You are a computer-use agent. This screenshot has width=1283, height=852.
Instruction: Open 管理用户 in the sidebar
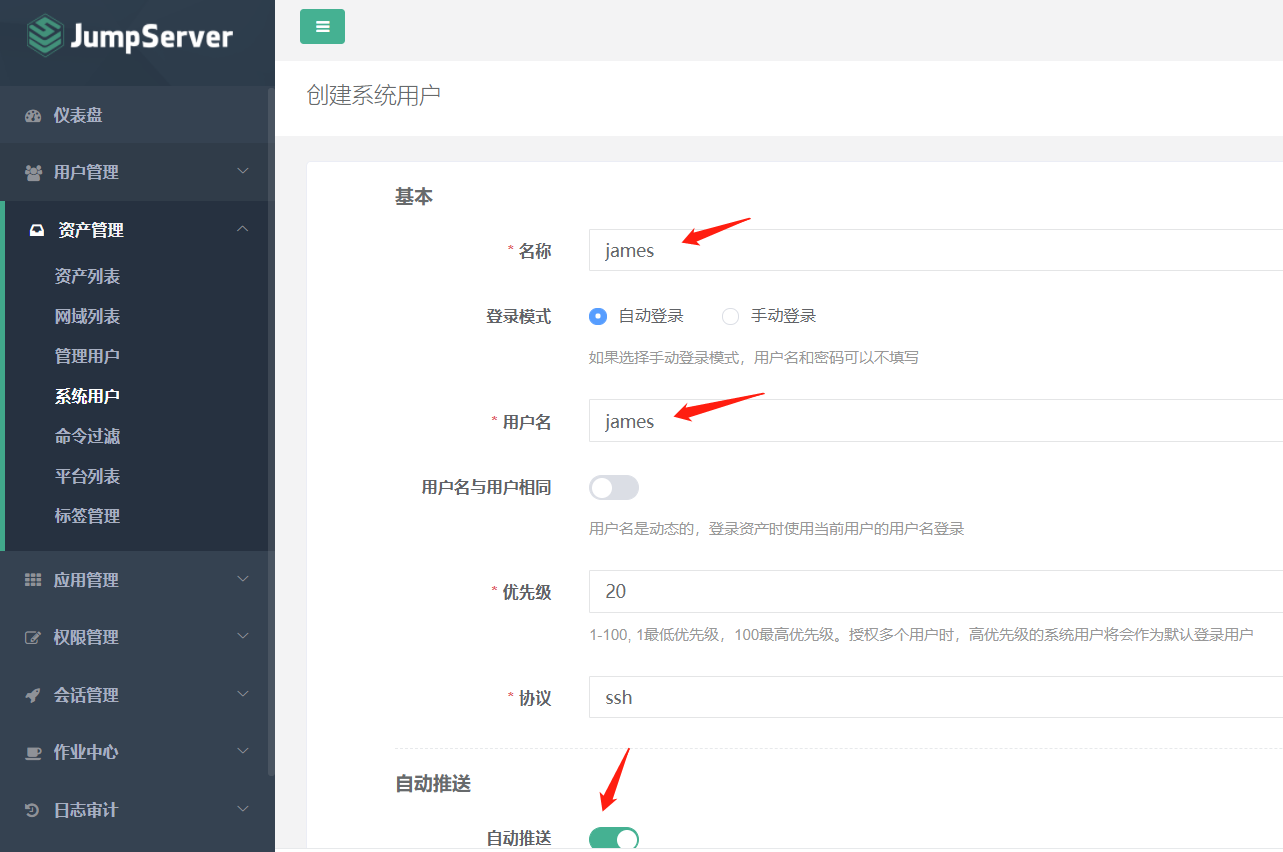(87, 356)
